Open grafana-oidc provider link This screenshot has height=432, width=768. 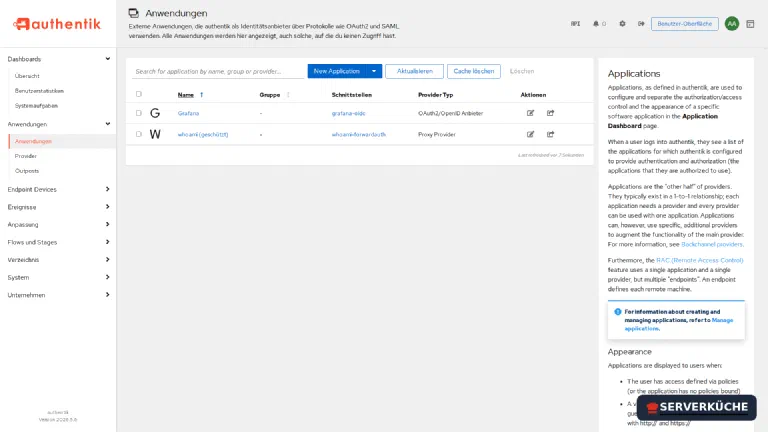tap(348, 113)
